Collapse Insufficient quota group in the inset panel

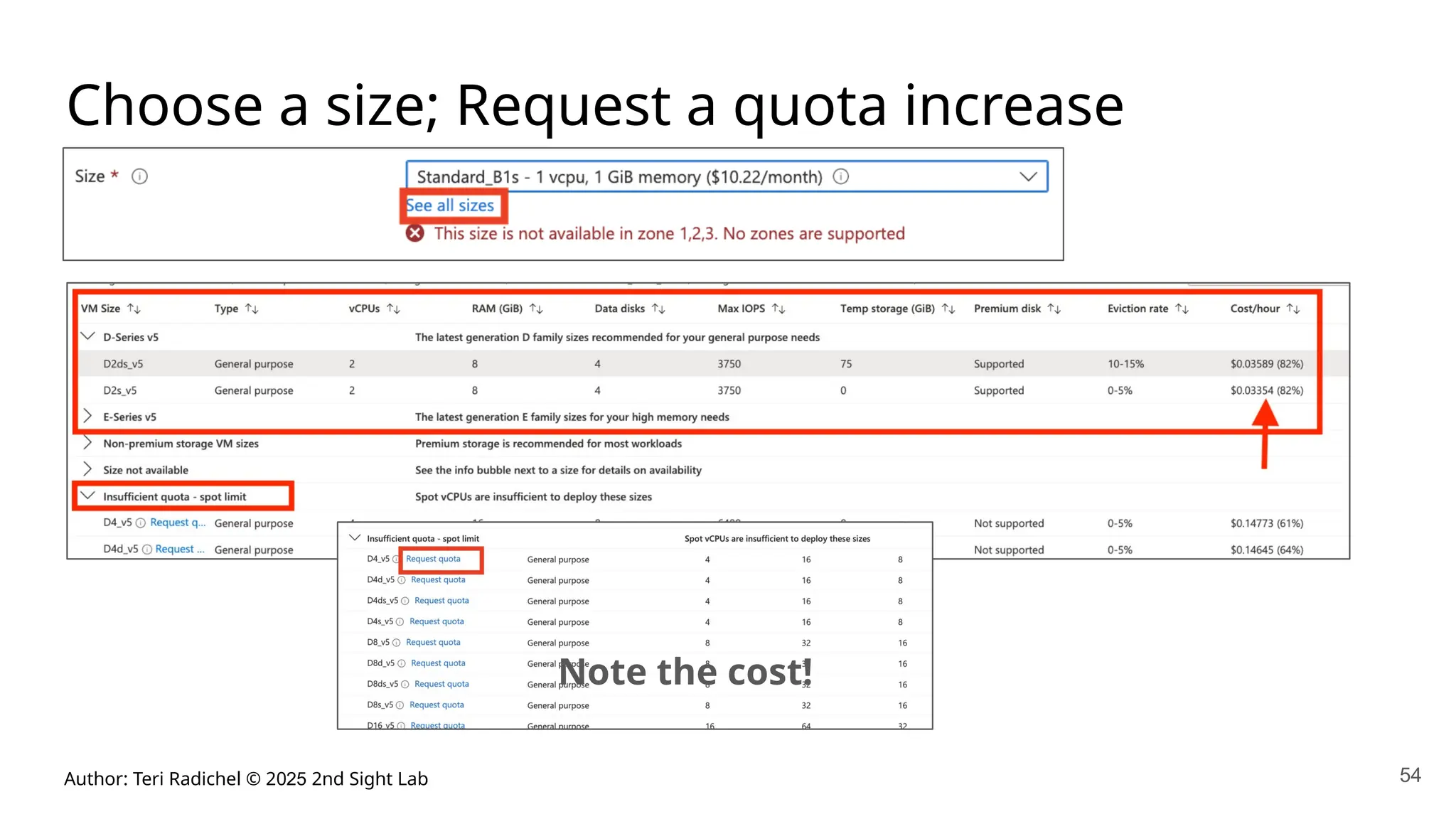tap(354, 537)
